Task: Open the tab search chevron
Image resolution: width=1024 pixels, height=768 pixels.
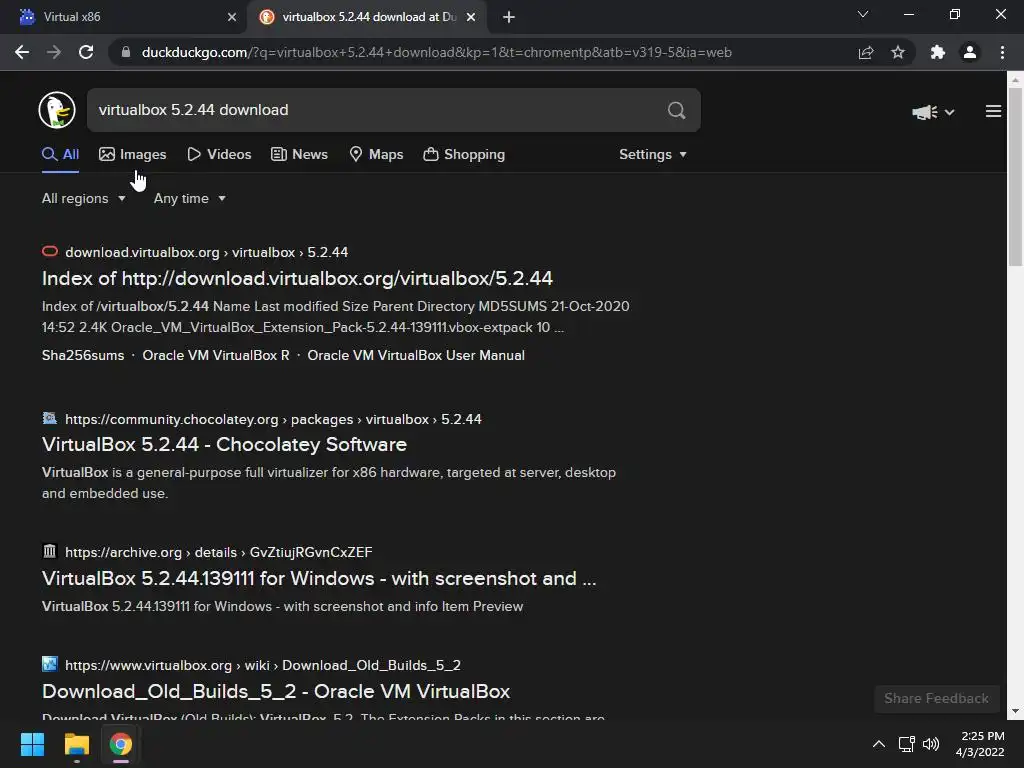Action: pos(863,14)
